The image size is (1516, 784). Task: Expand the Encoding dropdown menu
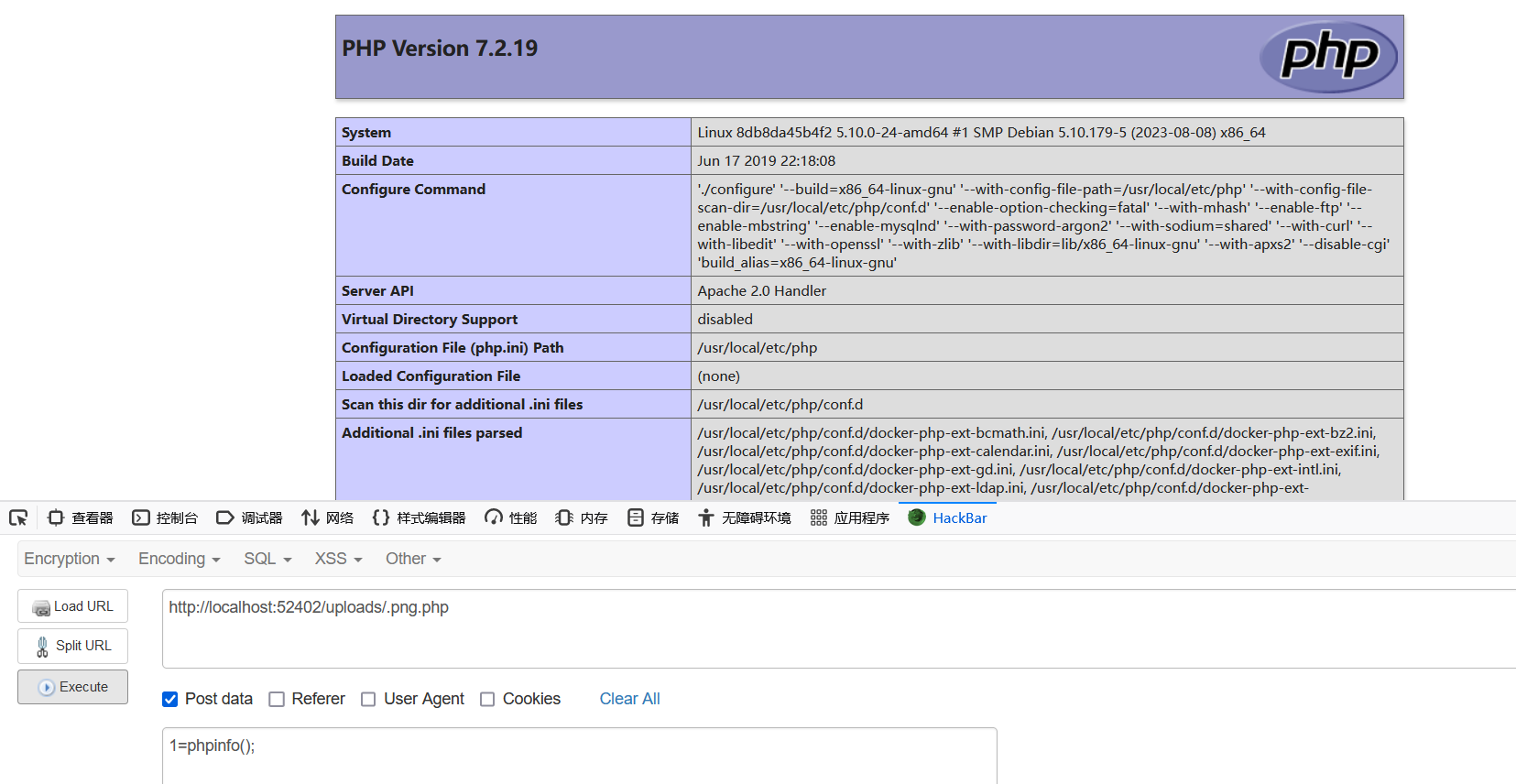180,559
